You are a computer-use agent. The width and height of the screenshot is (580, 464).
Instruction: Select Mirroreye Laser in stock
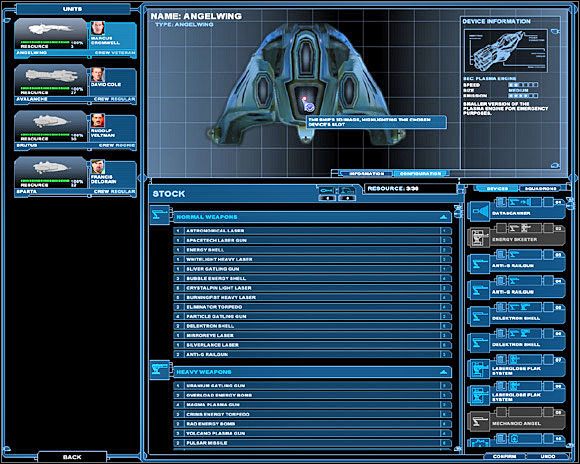(x=313, y=335)
